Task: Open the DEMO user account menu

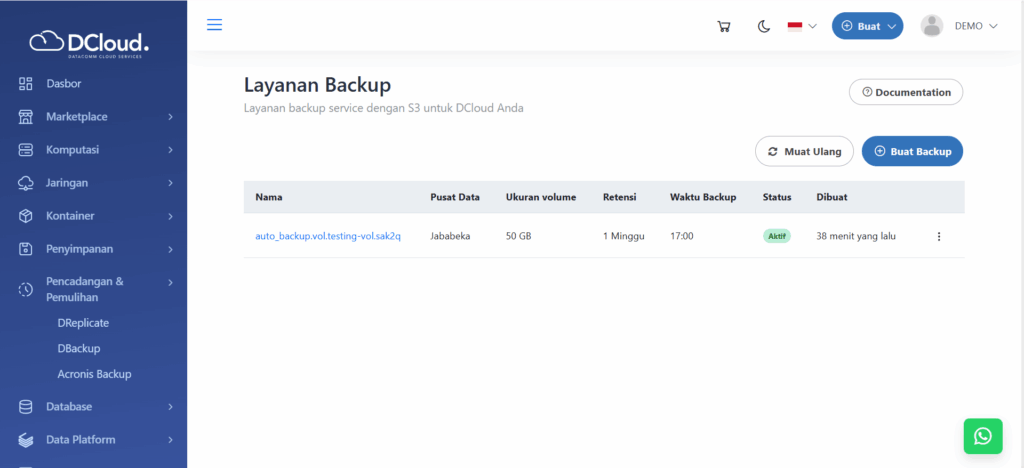Action: tap(959, 26)
